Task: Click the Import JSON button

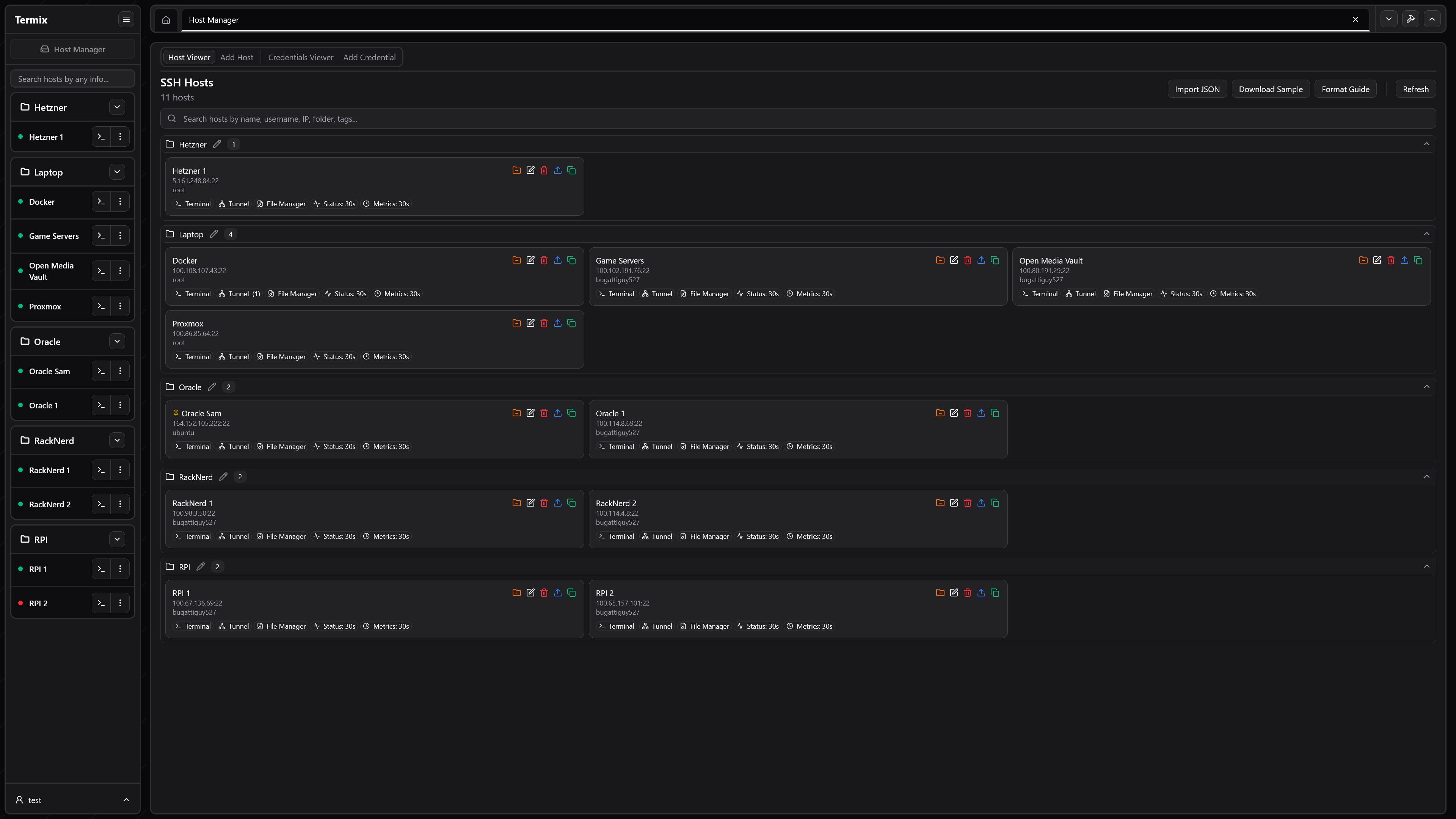Action: coord(1197,89)
